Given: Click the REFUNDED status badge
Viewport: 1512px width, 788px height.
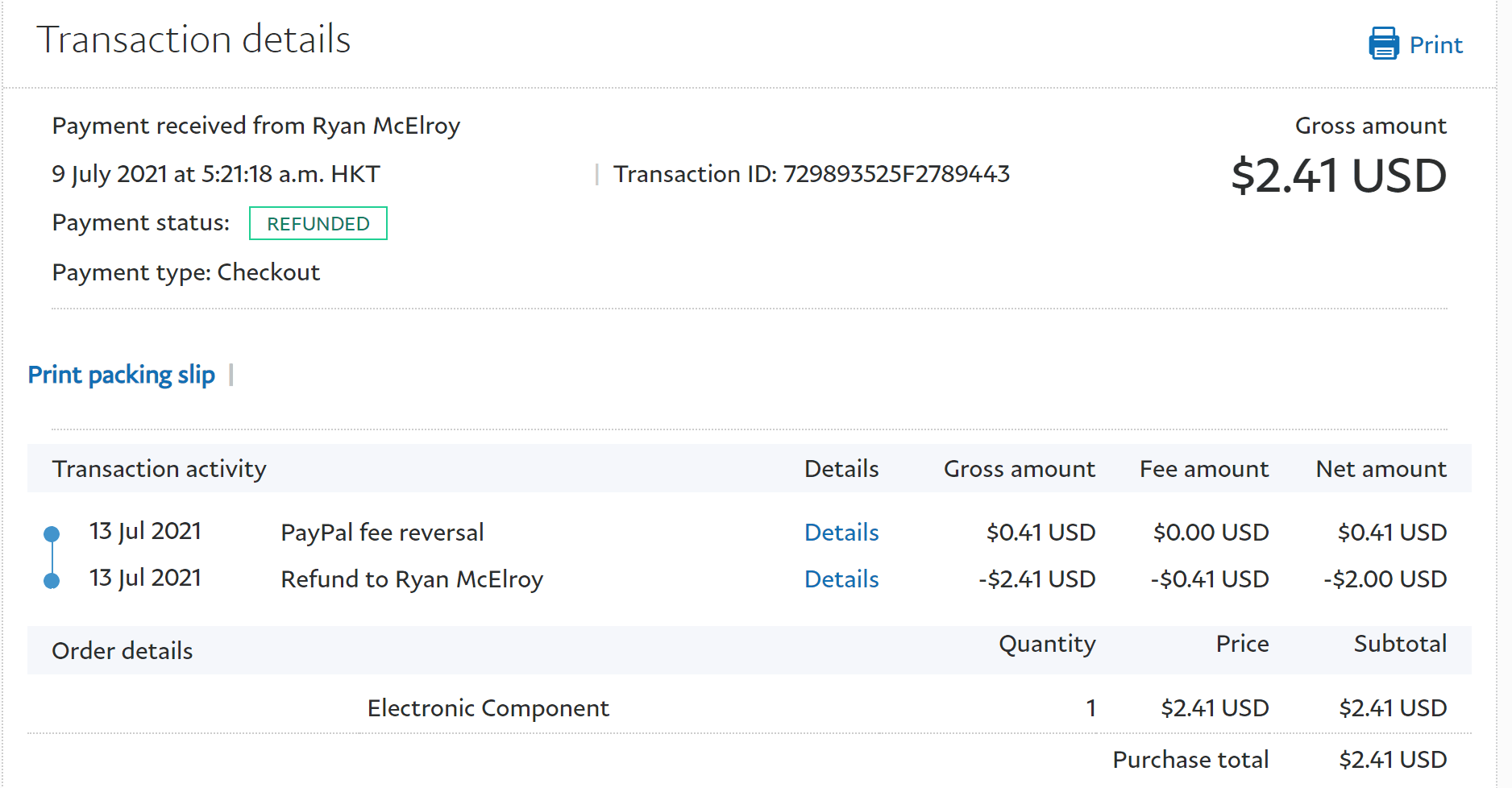Looking at the screenshot, I should tap(318, 223).
